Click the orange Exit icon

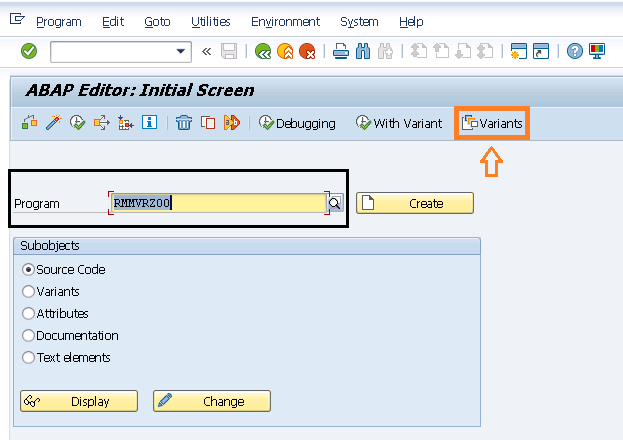point(285,51)
